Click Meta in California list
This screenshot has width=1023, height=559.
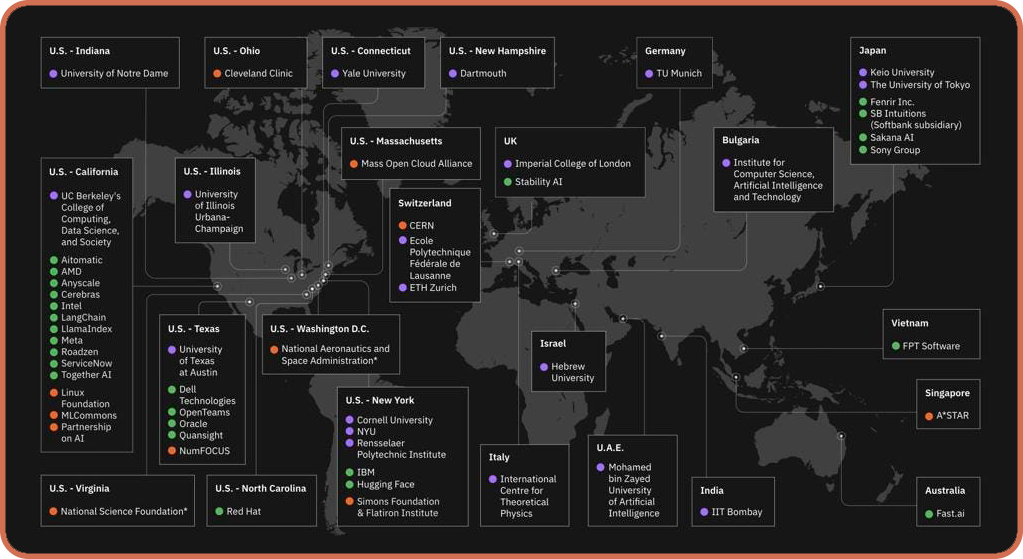(x=72, y=340)
